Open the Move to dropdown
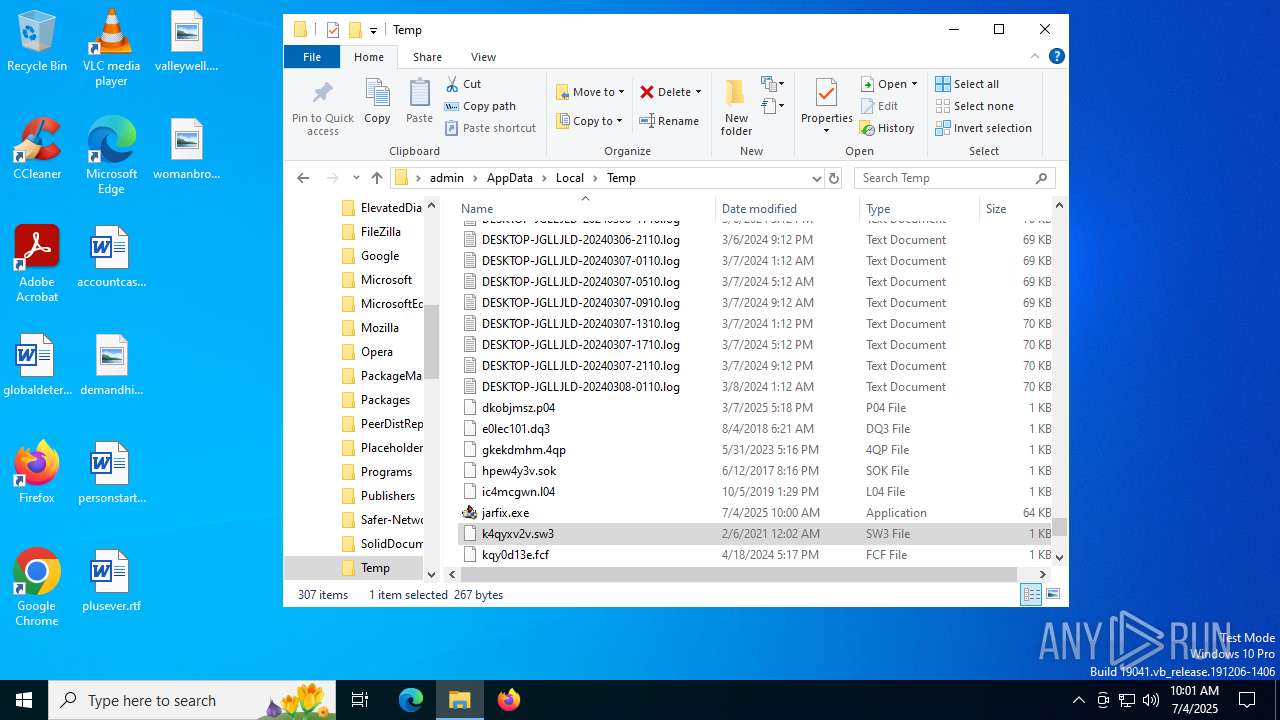The height and width of the screenshot is (720, 1280). [590, 92]
